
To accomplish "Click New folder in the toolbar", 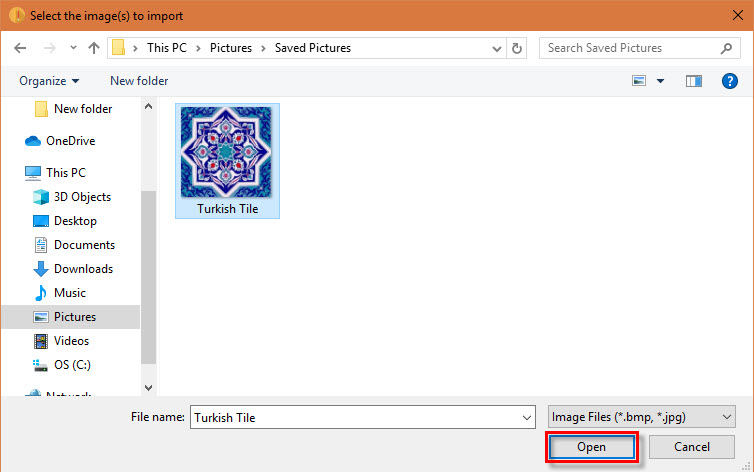I will click(x=139, y=81).
